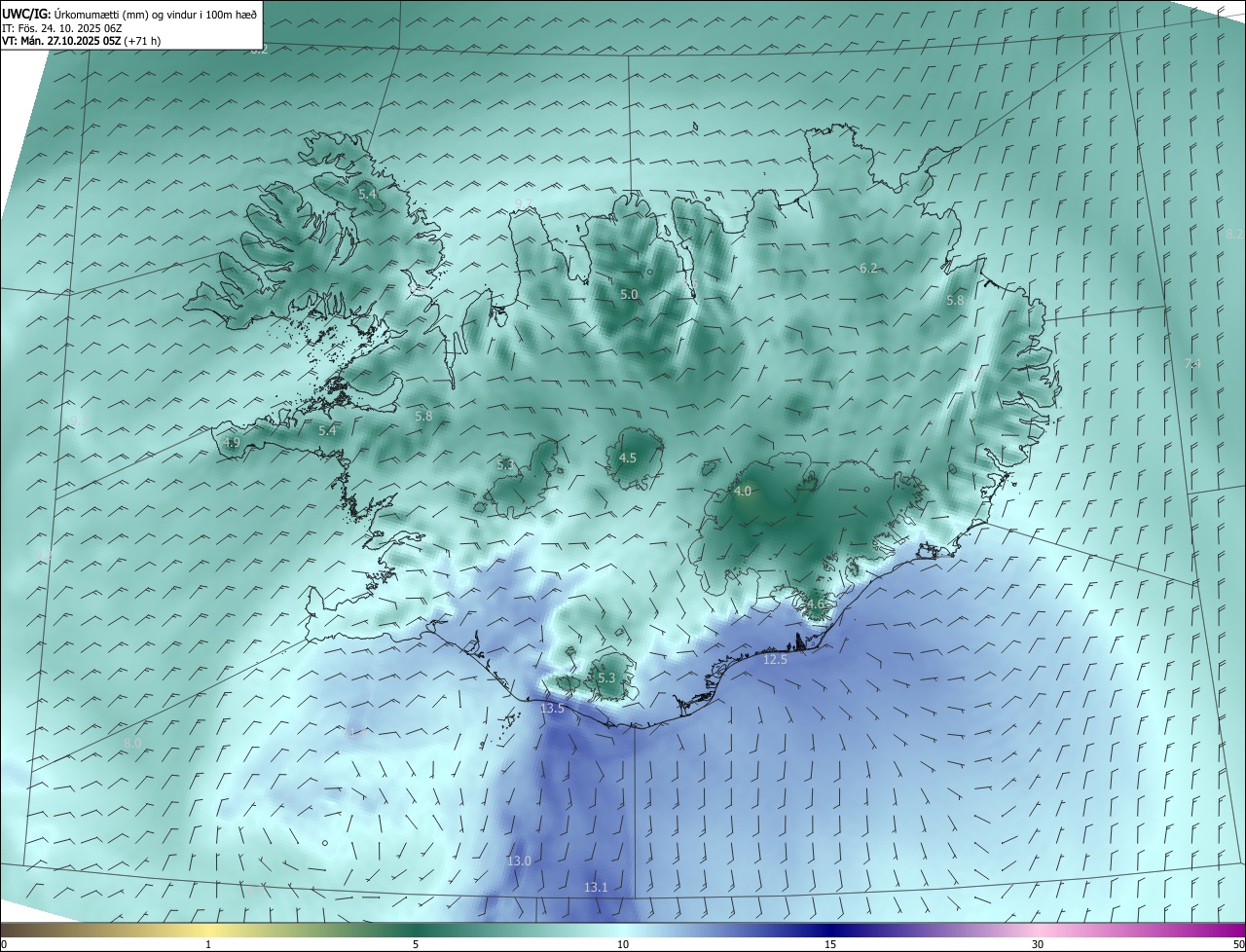
Task: Pick the dark blue color scale segment near 15
Action: click(830, 931)
